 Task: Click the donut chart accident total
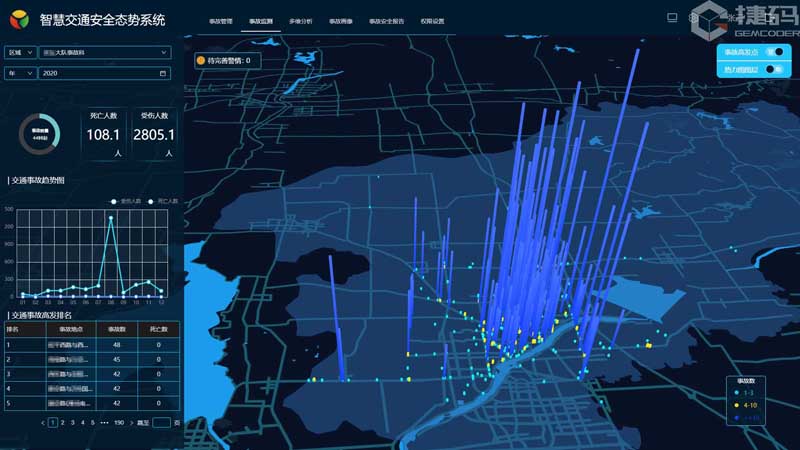click(x=40, y=134)
